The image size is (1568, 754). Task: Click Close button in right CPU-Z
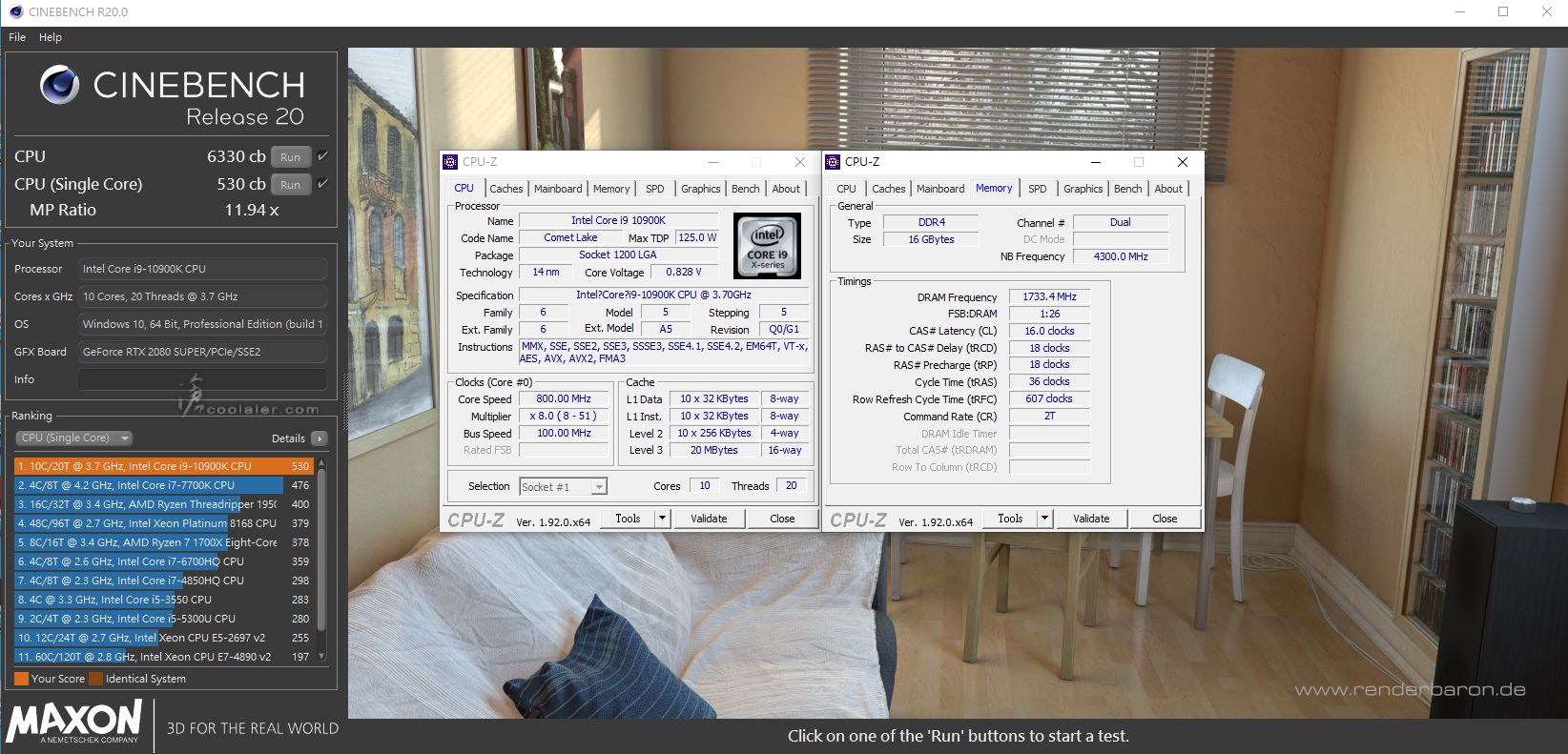1165,519
